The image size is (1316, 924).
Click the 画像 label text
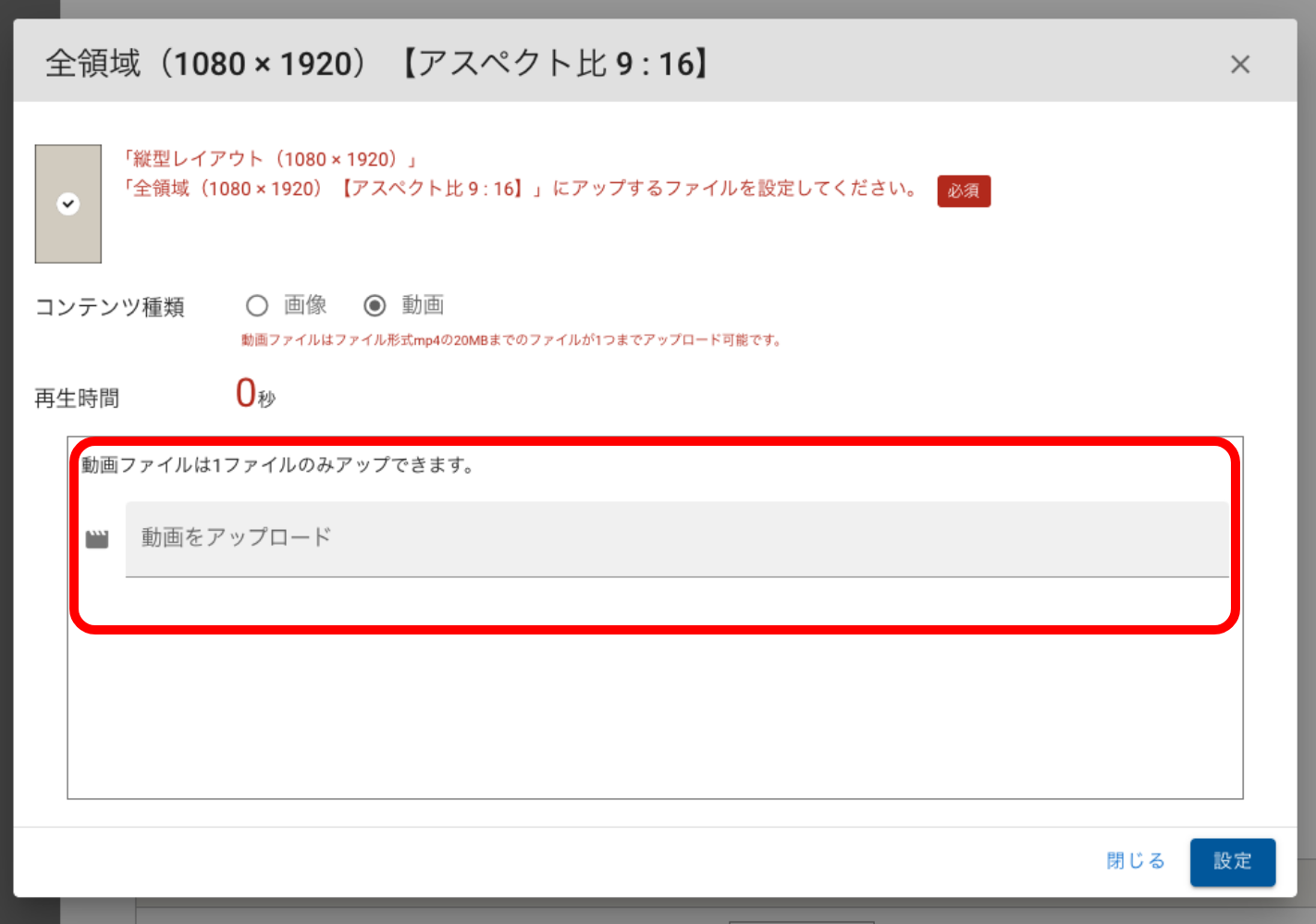pos(305,305)
